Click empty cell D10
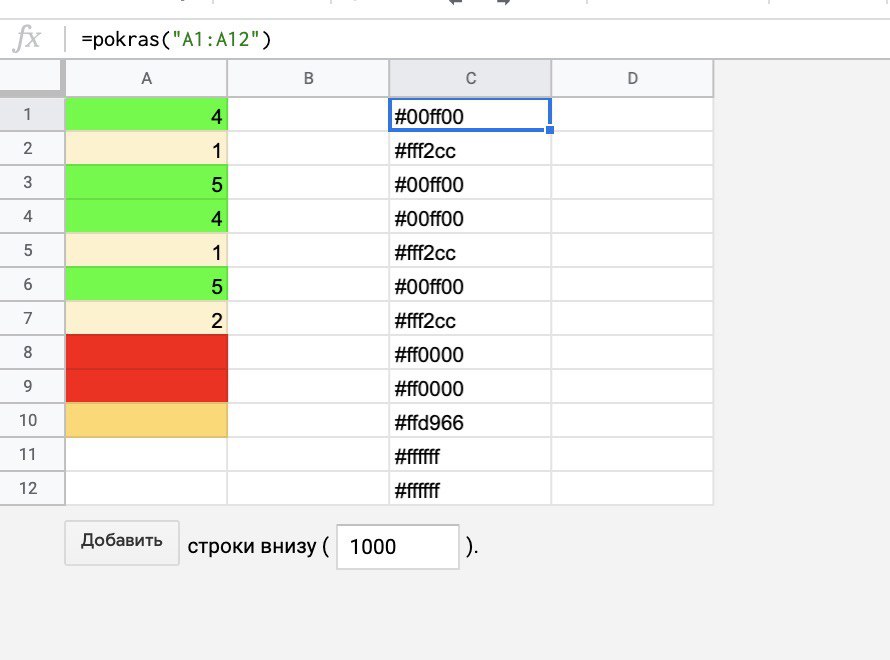 (x=632, y=421)
